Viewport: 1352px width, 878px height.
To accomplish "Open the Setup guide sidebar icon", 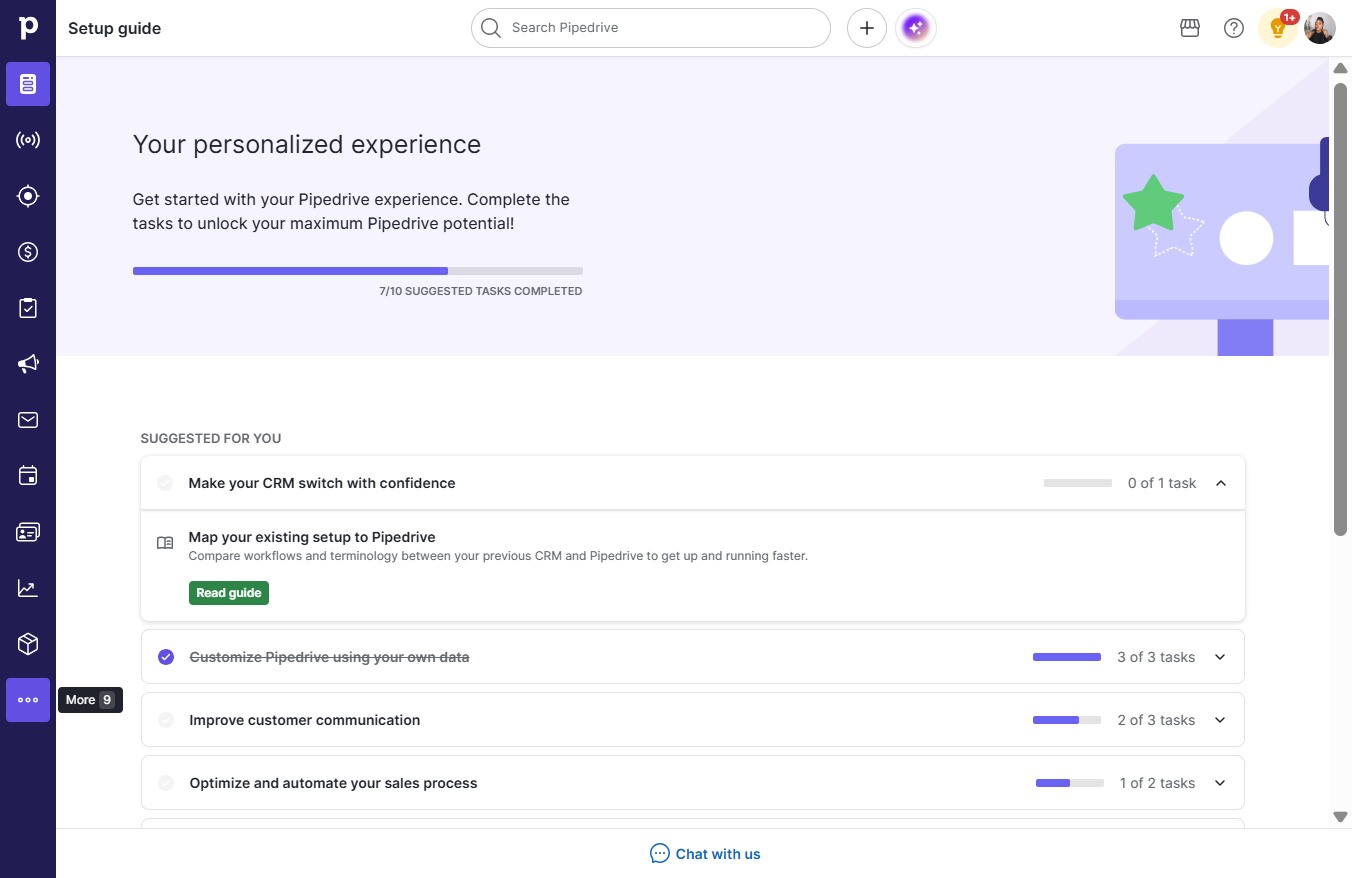I will pos(28,84).
